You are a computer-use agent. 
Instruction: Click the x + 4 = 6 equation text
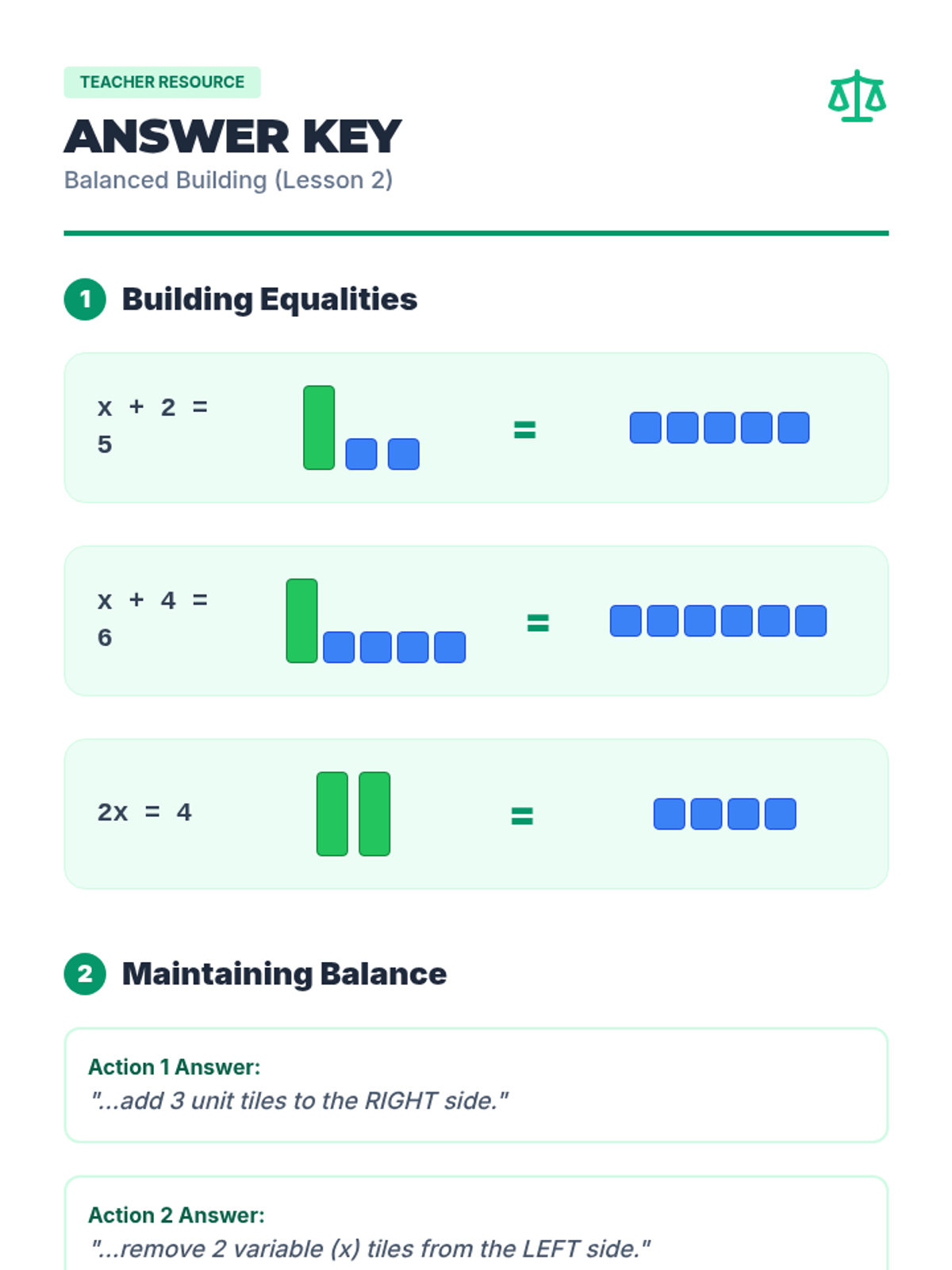pyautogui.click(x=152, y=618)
